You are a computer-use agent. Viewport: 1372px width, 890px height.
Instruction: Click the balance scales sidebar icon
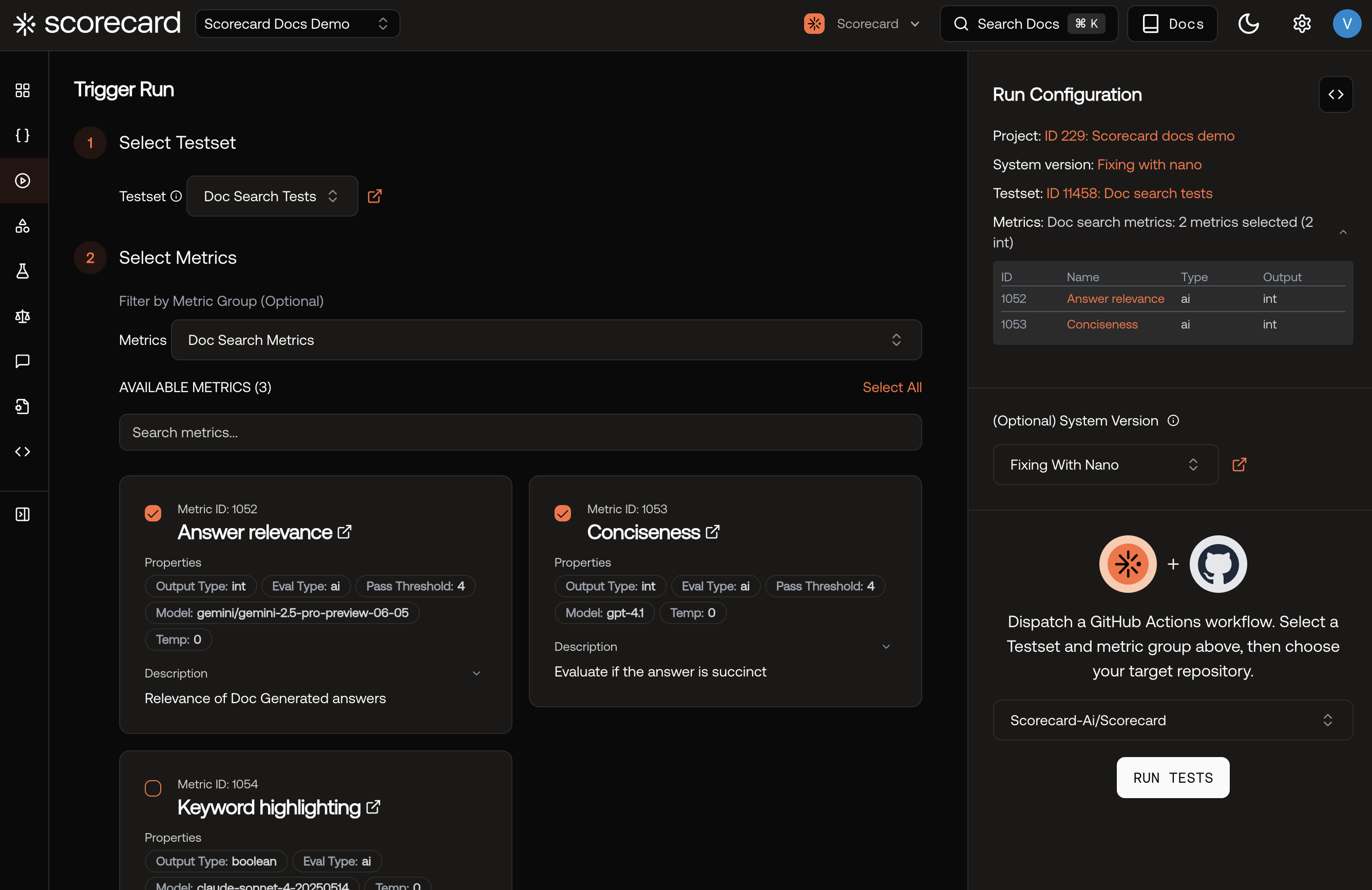(x=23, y=316)
